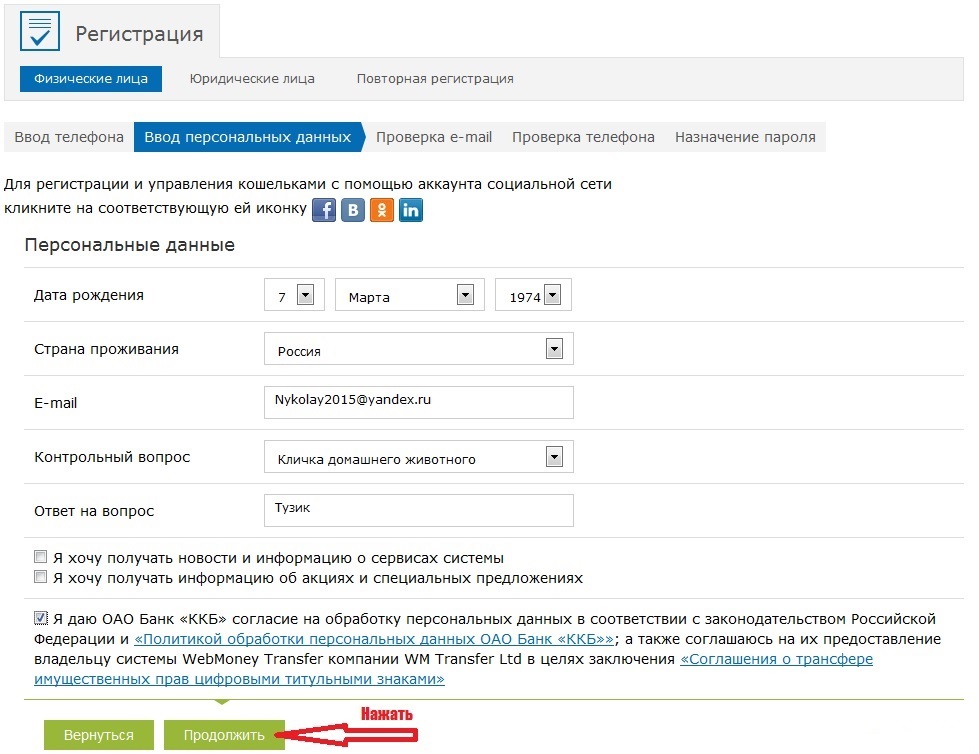Open the Страна проживания dropdown

coord(554,349)
